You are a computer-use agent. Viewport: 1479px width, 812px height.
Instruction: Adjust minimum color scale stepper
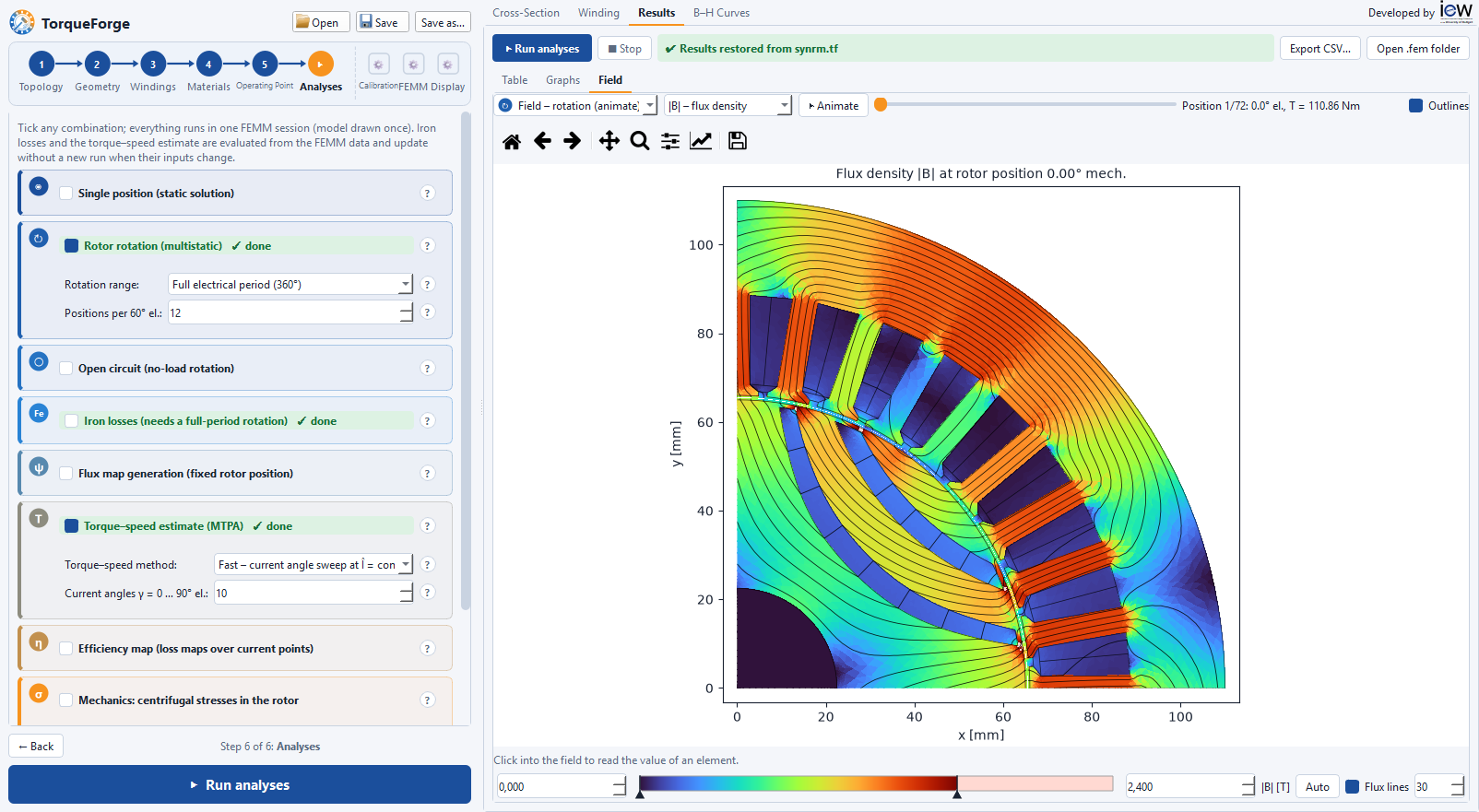620,787
